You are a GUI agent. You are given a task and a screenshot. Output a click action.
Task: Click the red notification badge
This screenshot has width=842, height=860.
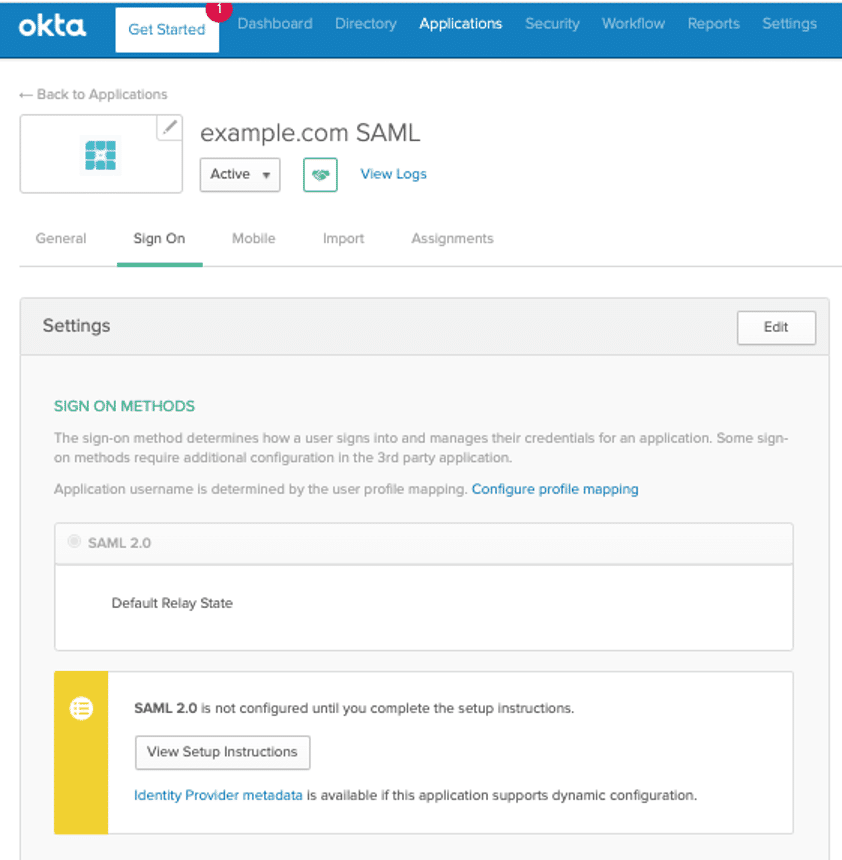(218, 9)
